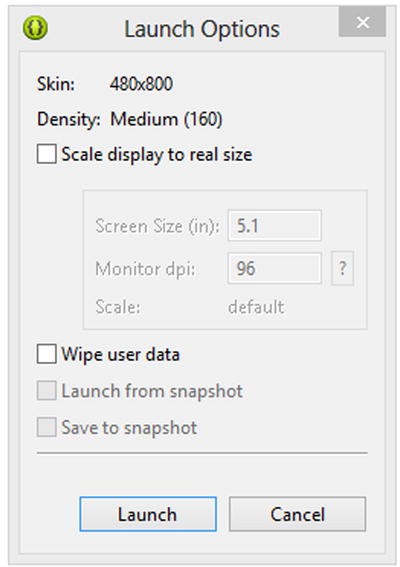Click the Skin: label
The width and height of the screenshot is (400, 567).
56,84
